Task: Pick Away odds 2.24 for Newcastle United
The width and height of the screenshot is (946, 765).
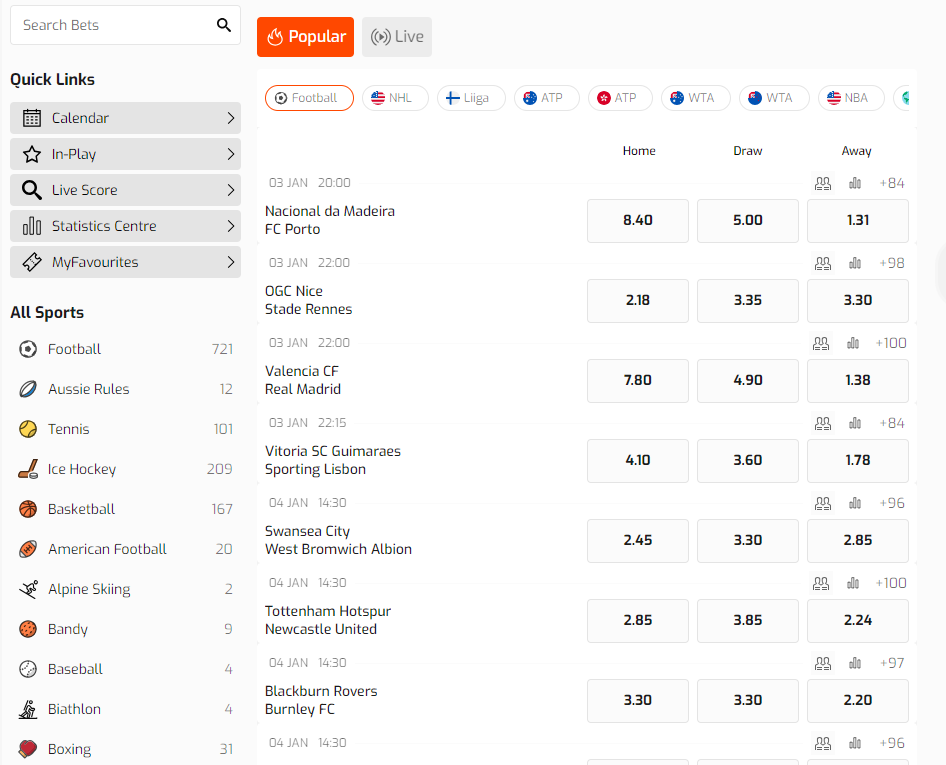Action: pos(858,621)
